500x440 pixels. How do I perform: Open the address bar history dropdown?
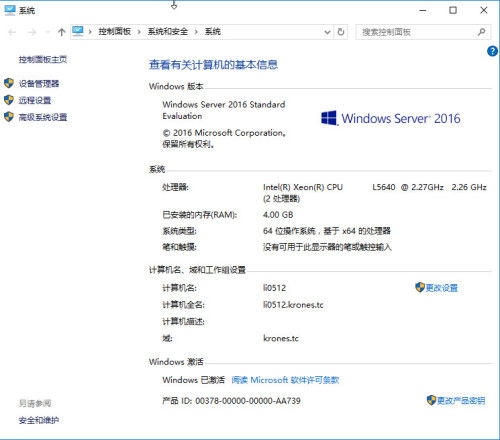pyautogui.click(x=327, y=32)
